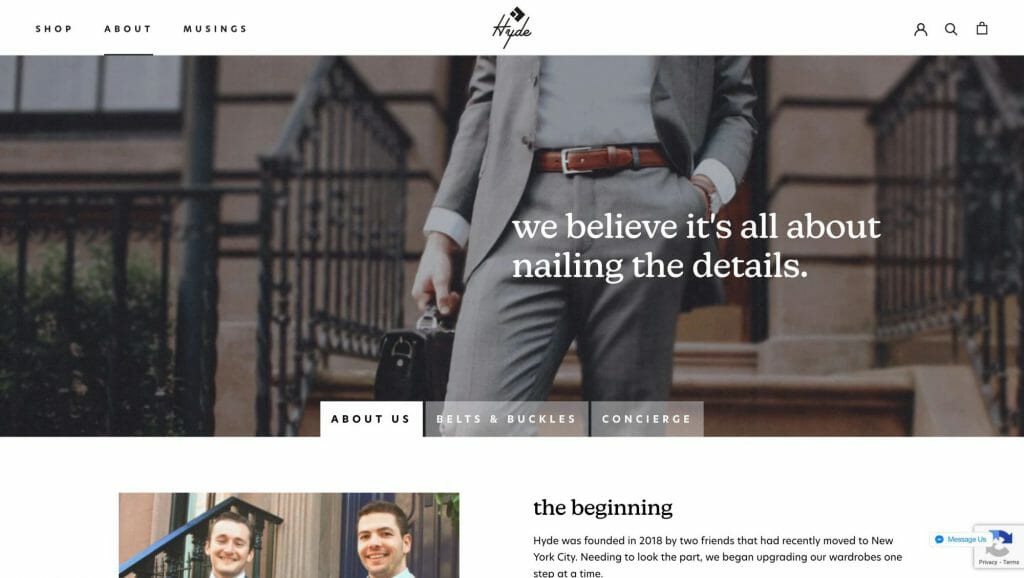Open the Musings menu item

pos(216,29)
